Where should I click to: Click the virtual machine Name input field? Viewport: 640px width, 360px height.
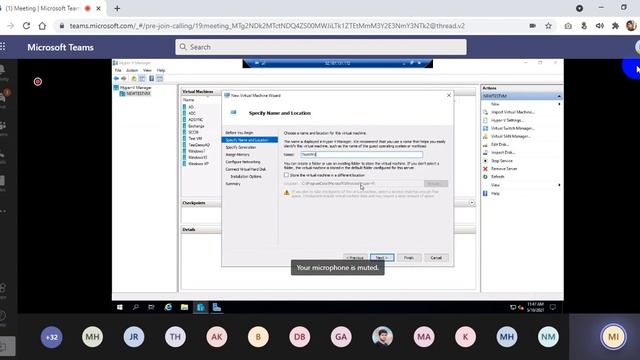[x=362, y=155]
